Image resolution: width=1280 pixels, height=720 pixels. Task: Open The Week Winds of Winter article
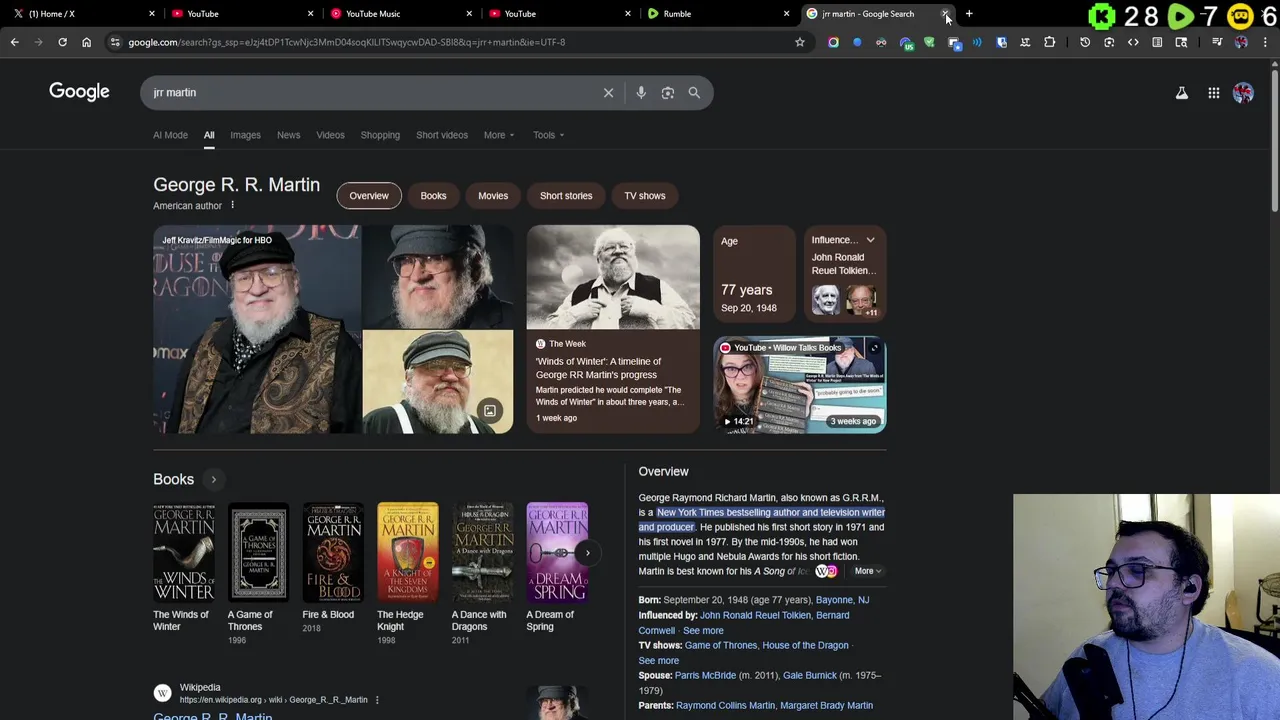613,329
